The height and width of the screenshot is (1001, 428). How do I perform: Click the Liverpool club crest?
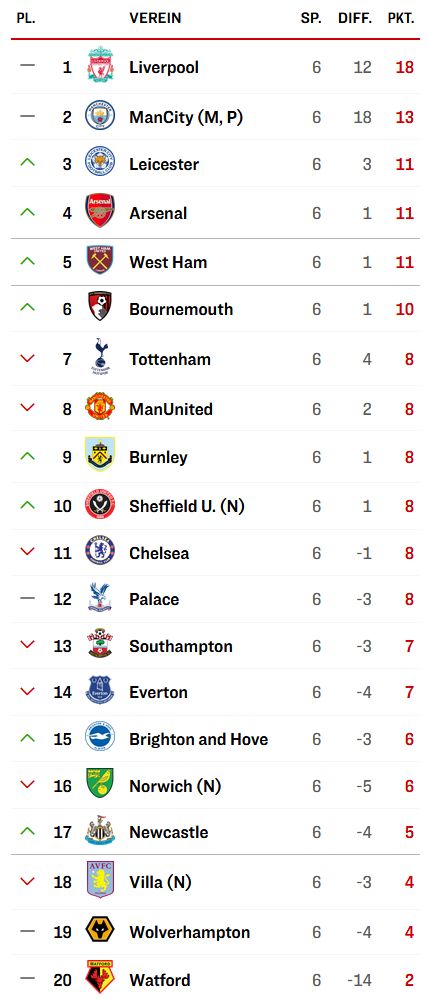(100, 64)
